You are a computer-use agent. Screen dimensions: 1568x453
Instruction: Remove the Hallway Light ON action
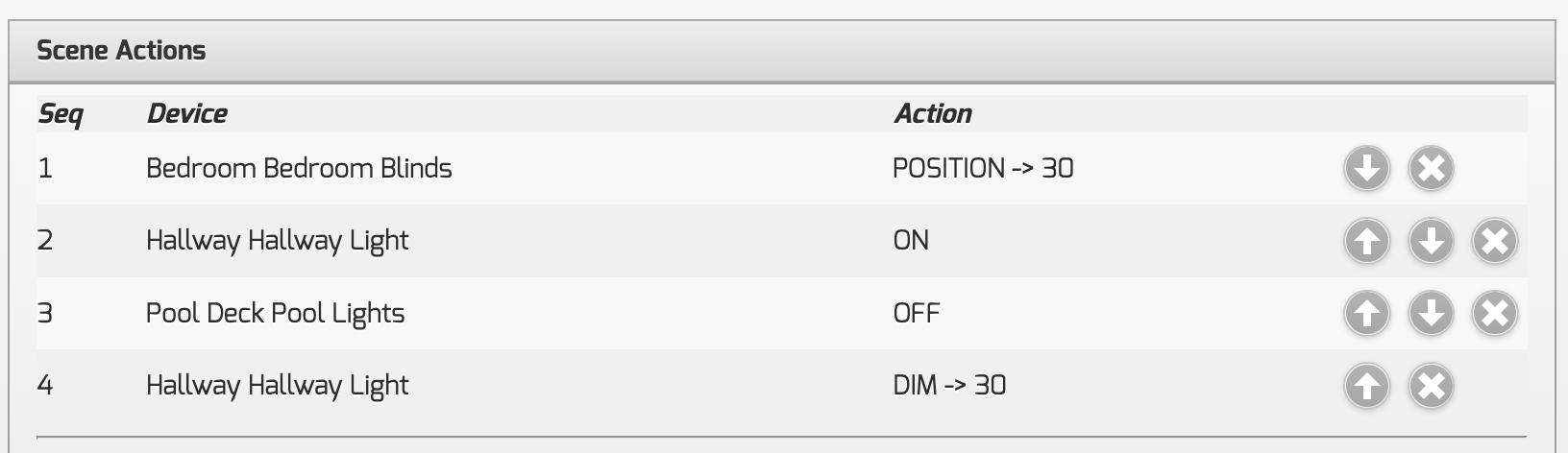pyautogui.click(x=1494, y=241)
